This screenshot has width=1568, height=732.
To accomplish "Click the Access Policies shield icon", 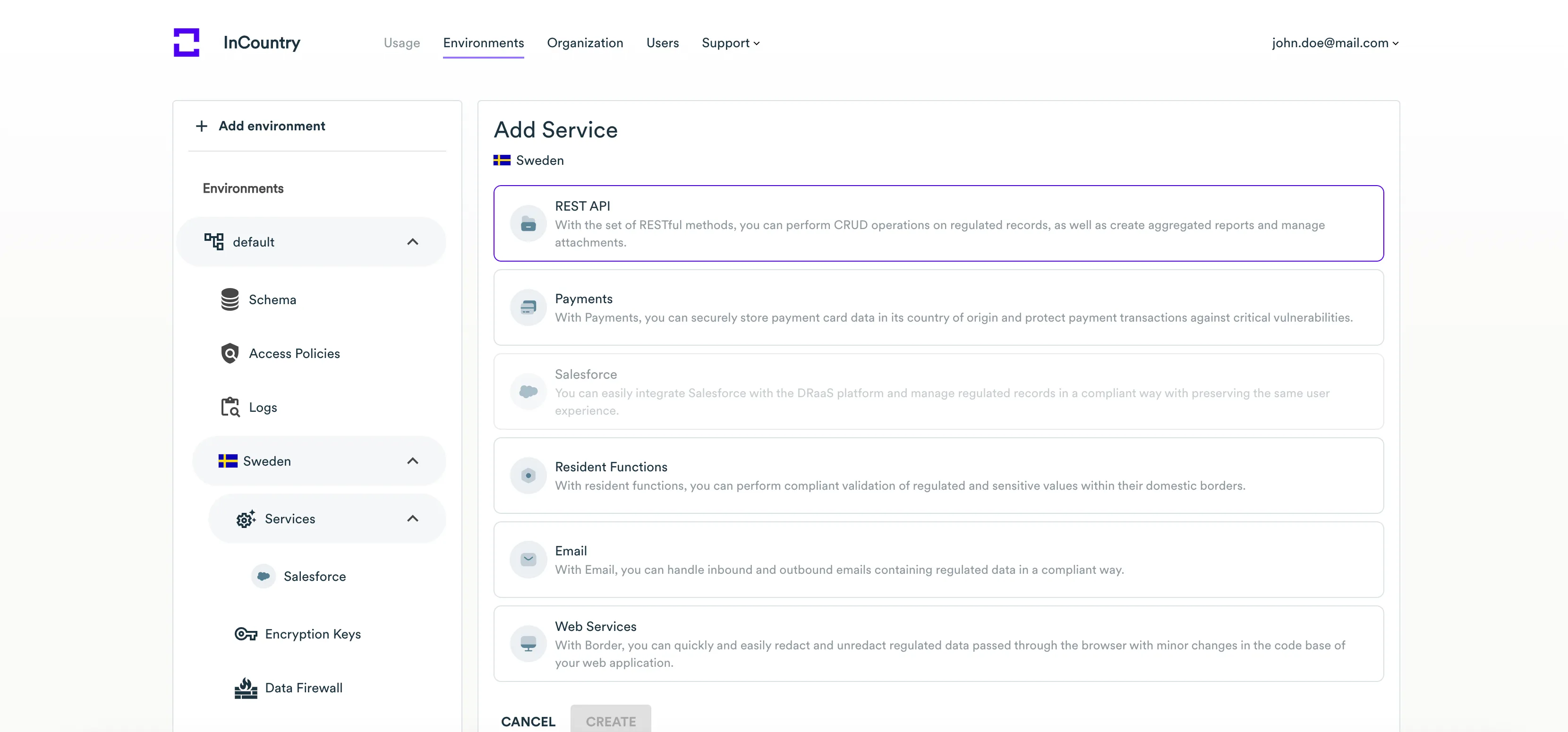I will [230, 354].
